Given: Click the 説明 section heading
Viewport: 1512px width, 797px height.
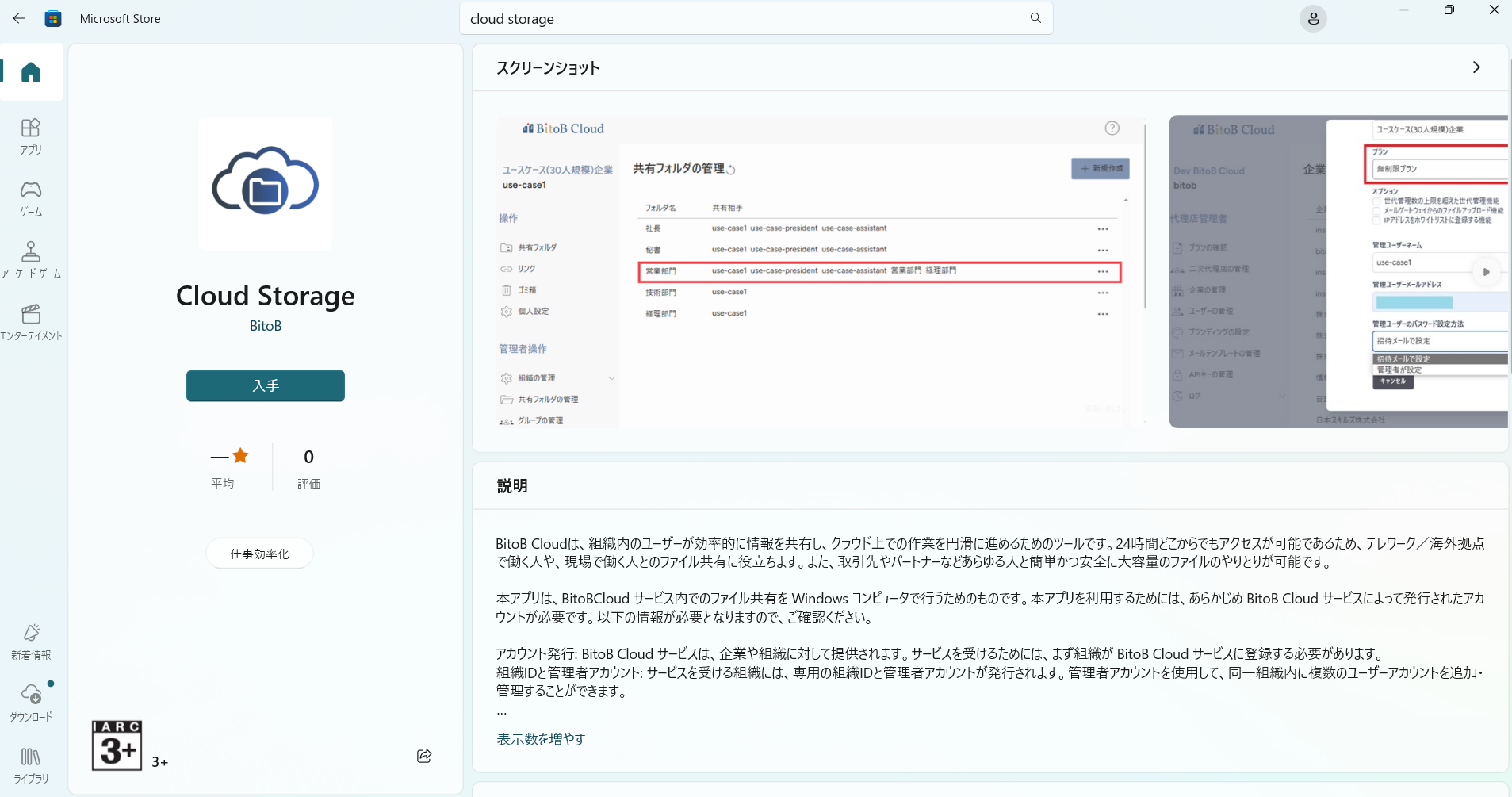Looking at the screenshot, I should pos(512,486).
